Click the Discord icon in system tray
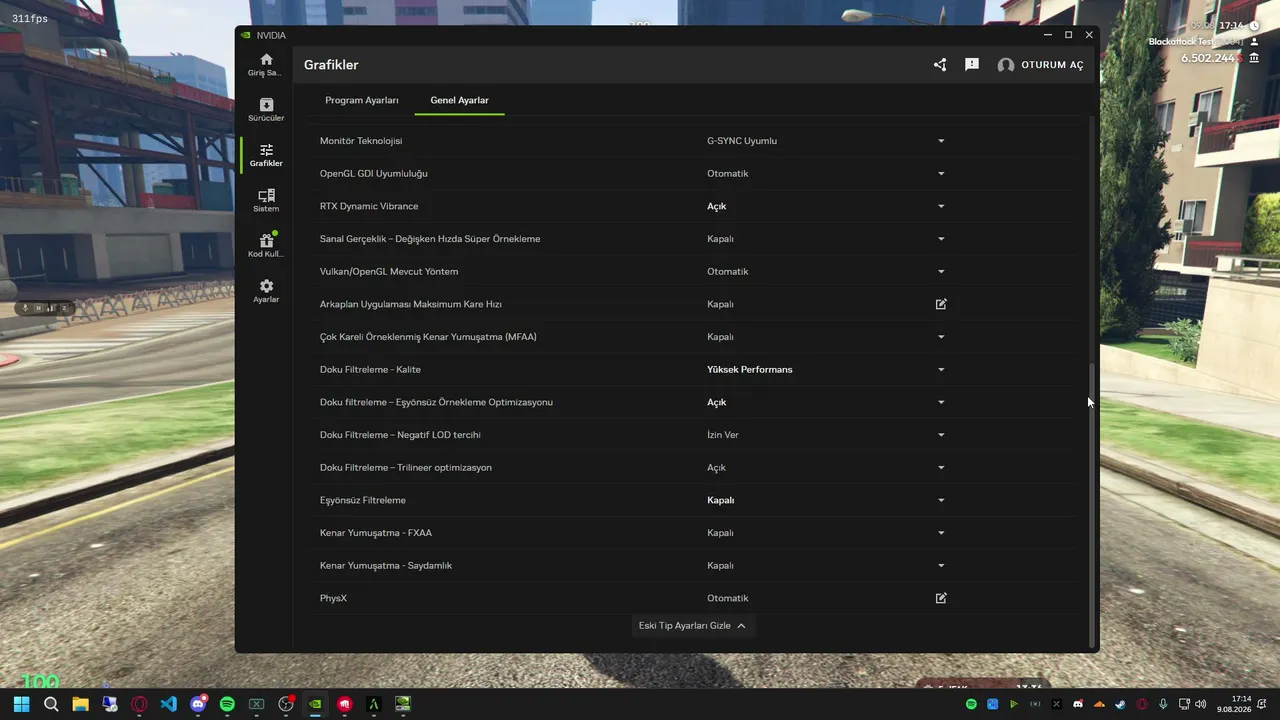The image size is (1280, 720). pos(1078,704)
